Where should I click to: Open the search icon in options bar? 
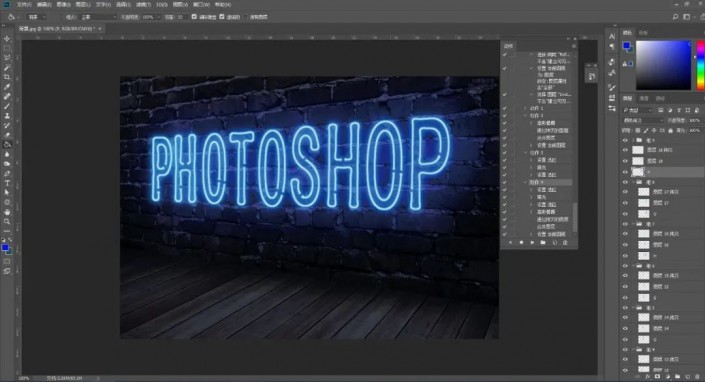tap(675, 17)
